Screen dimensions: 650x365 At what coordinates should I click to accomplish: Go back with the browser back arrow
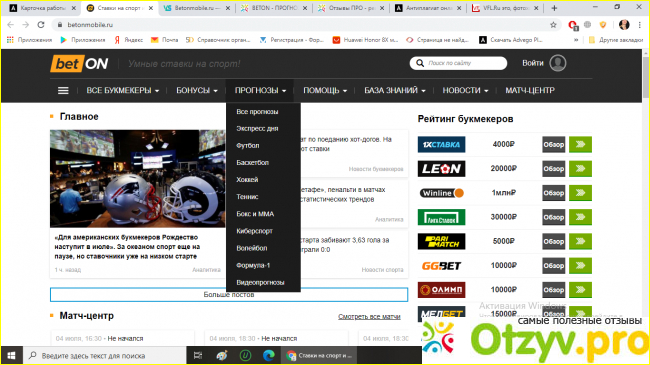tap(11, 25)
